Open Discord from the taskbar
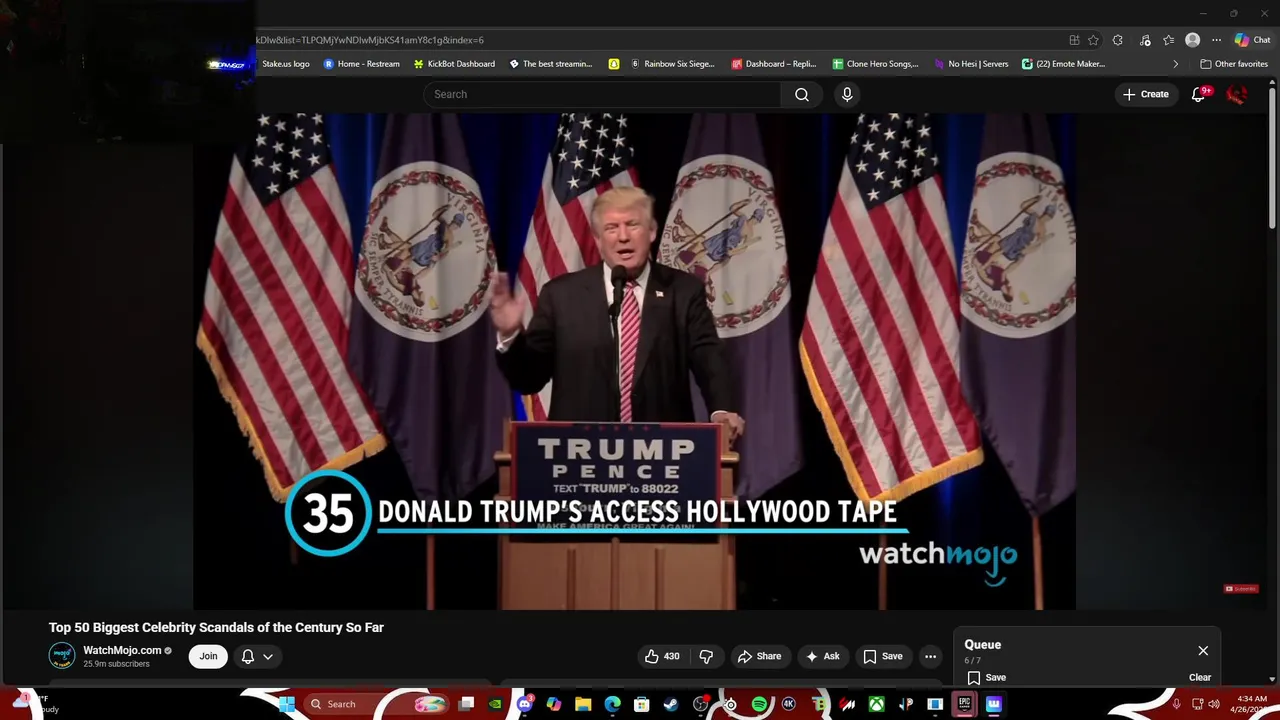 [525, 704]
